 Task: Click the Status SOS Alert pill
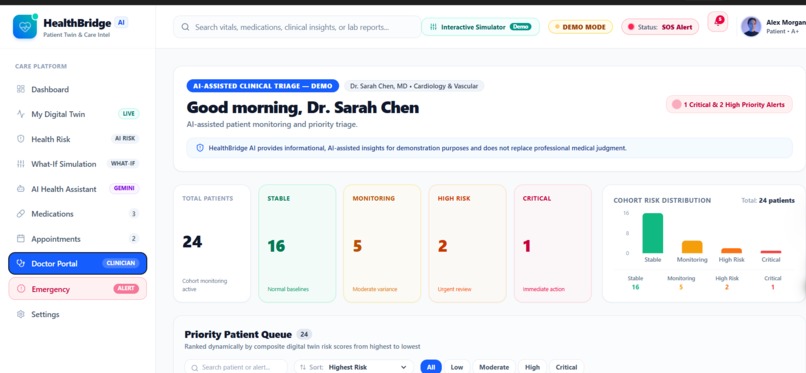coord(660,27)
